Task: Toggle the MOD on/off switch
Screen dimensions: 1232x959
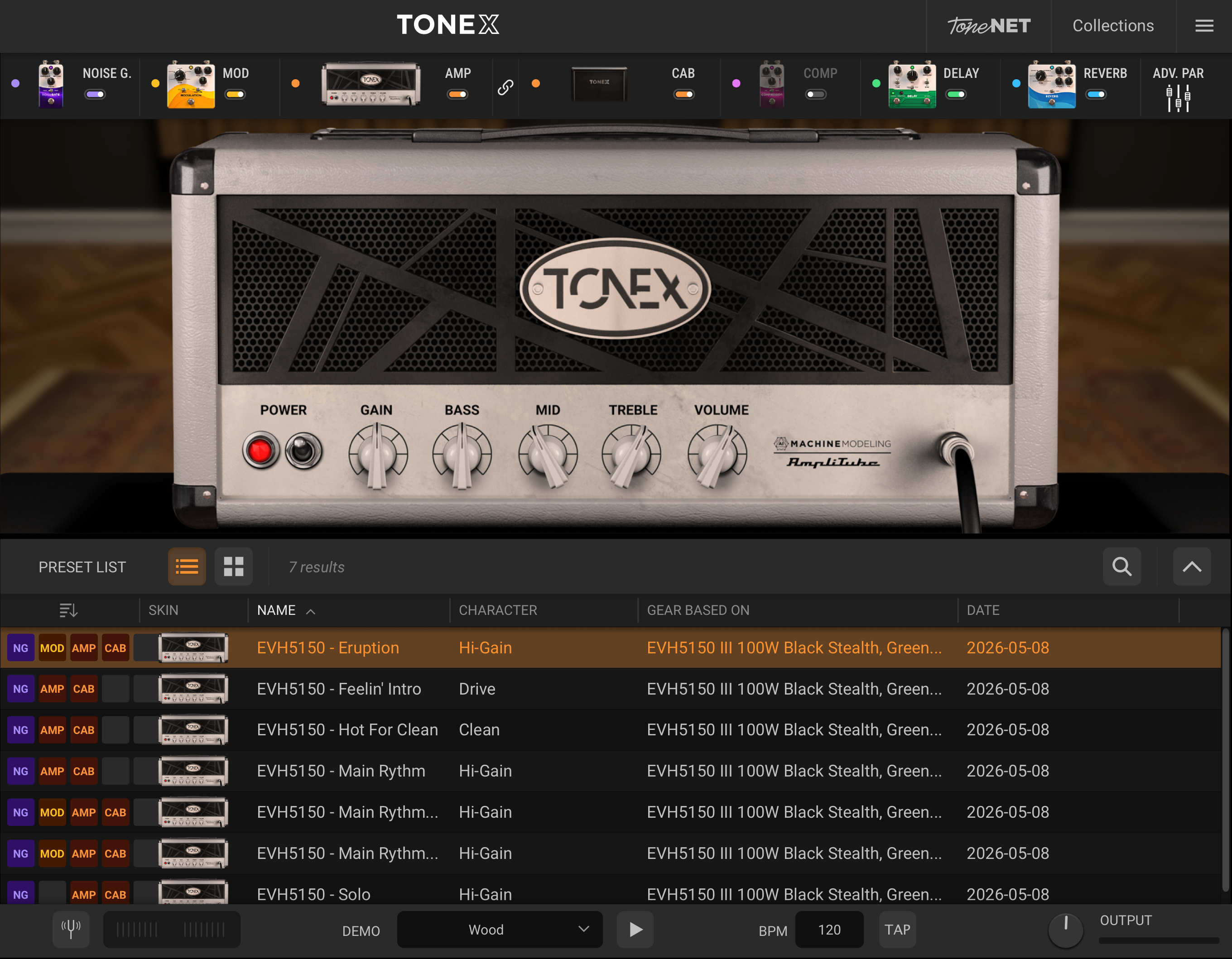Action: 235,94
